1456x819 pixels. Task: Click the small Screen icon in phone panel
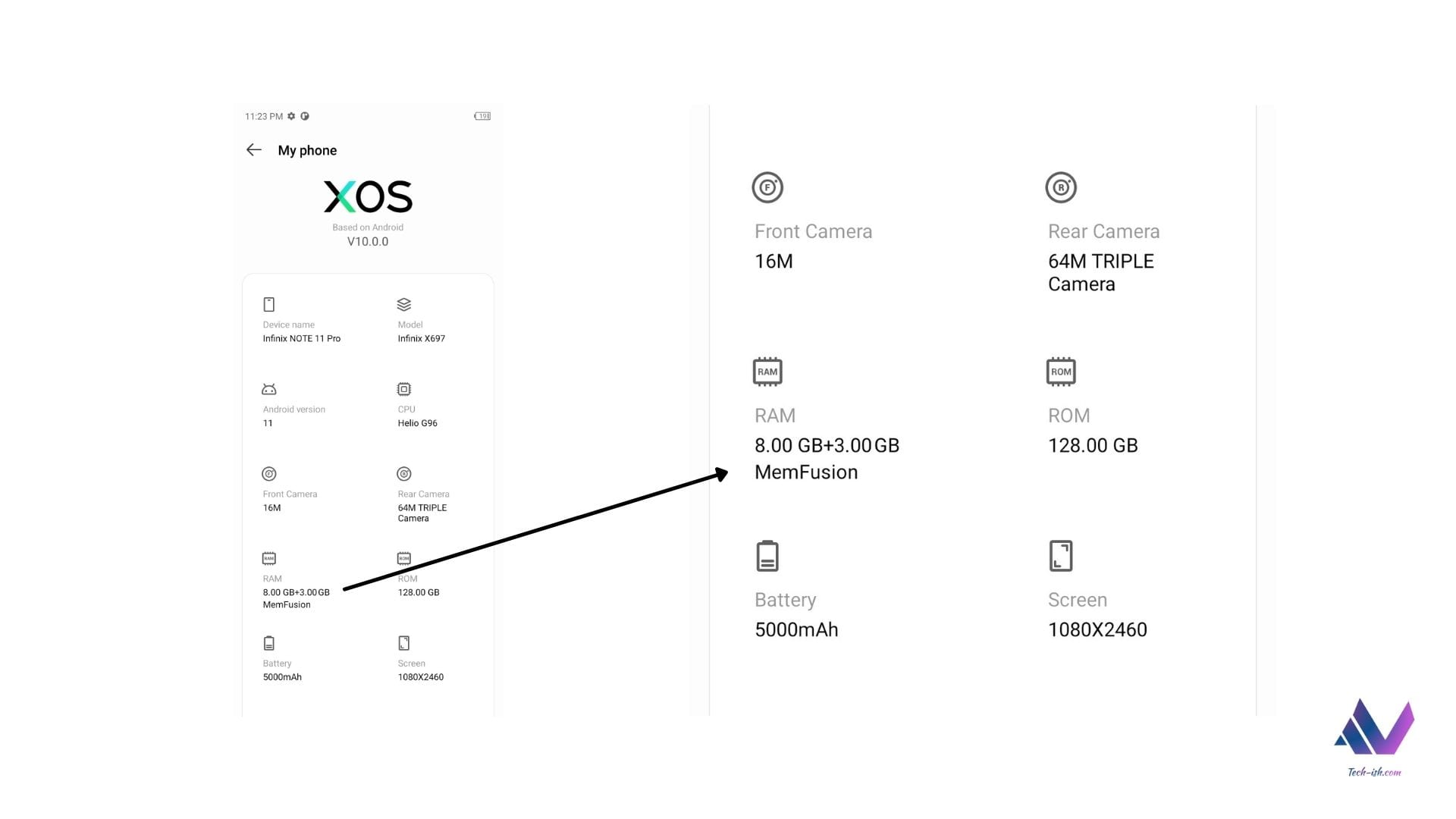404,643
